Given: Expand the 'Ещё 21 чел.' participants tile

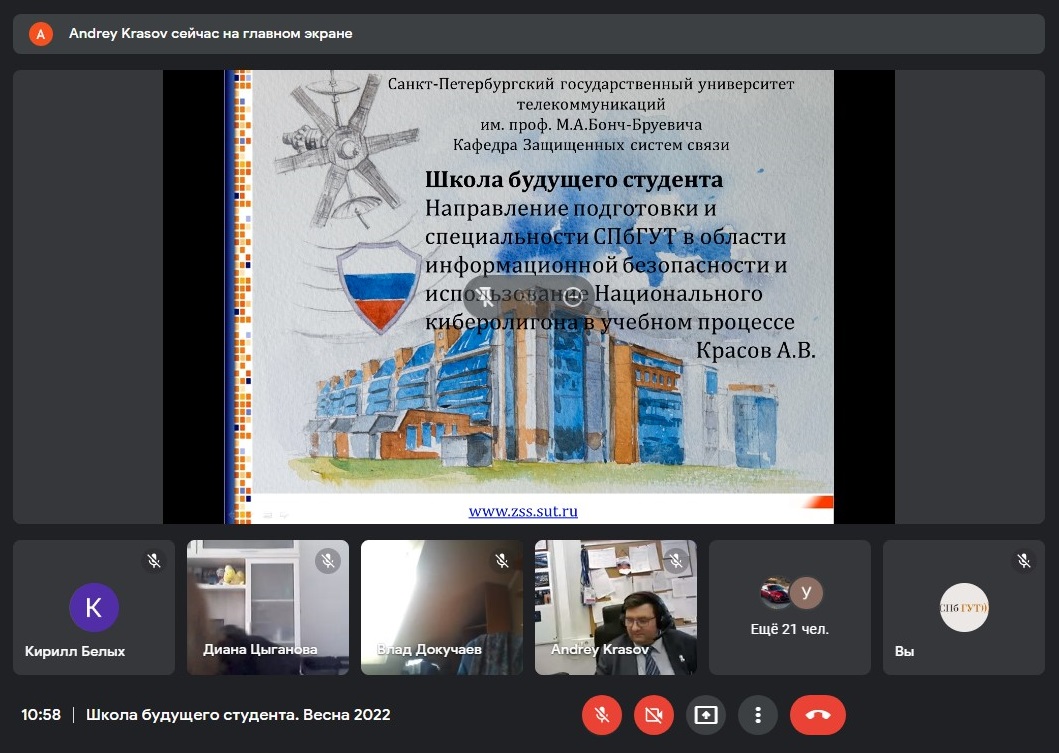Looking at the screenshot, I should 790,607.
